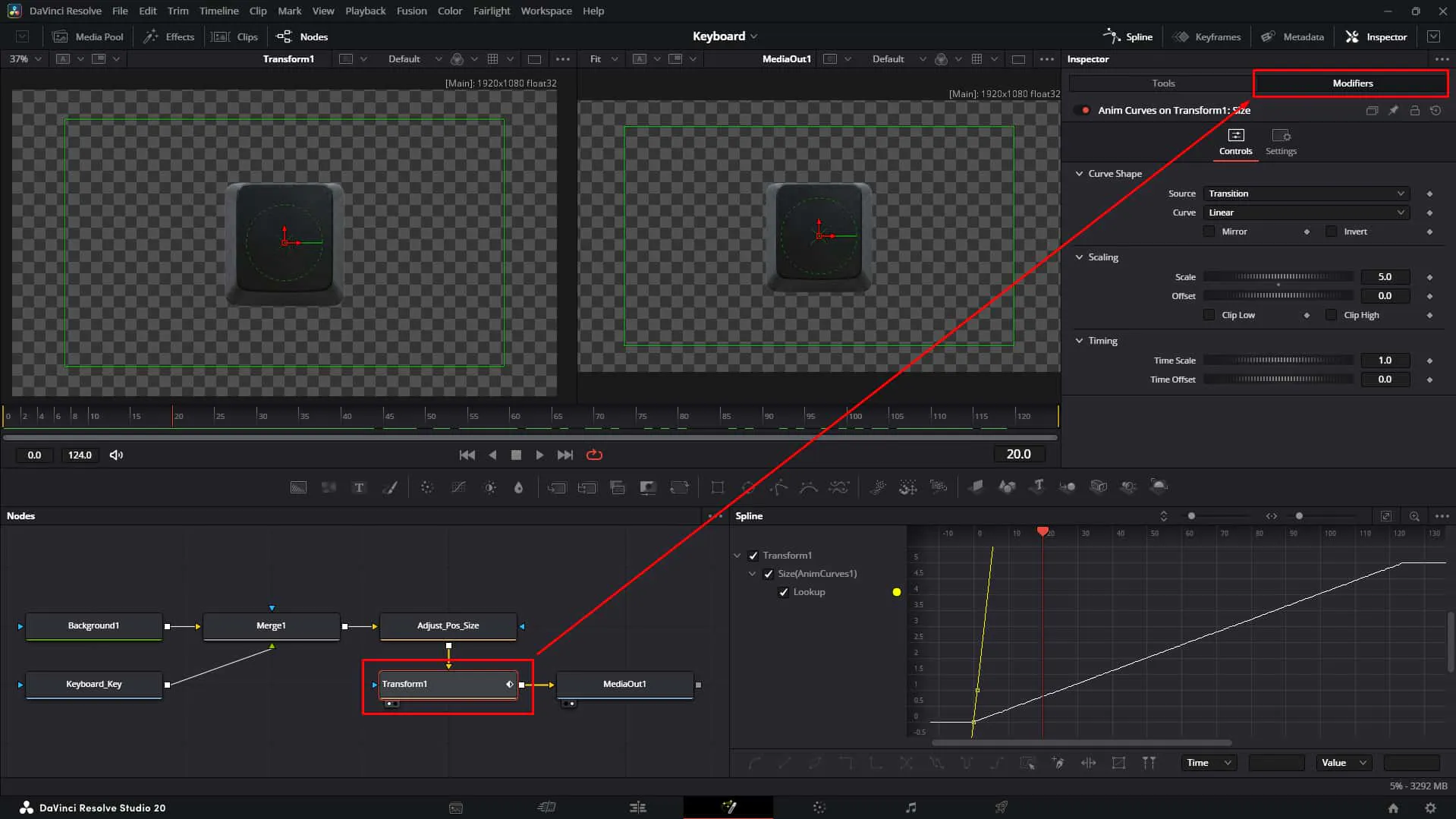Add a Text 3D tool
The height and width of the screenshot is (819, 1456).
click(x=1038, y=487)
